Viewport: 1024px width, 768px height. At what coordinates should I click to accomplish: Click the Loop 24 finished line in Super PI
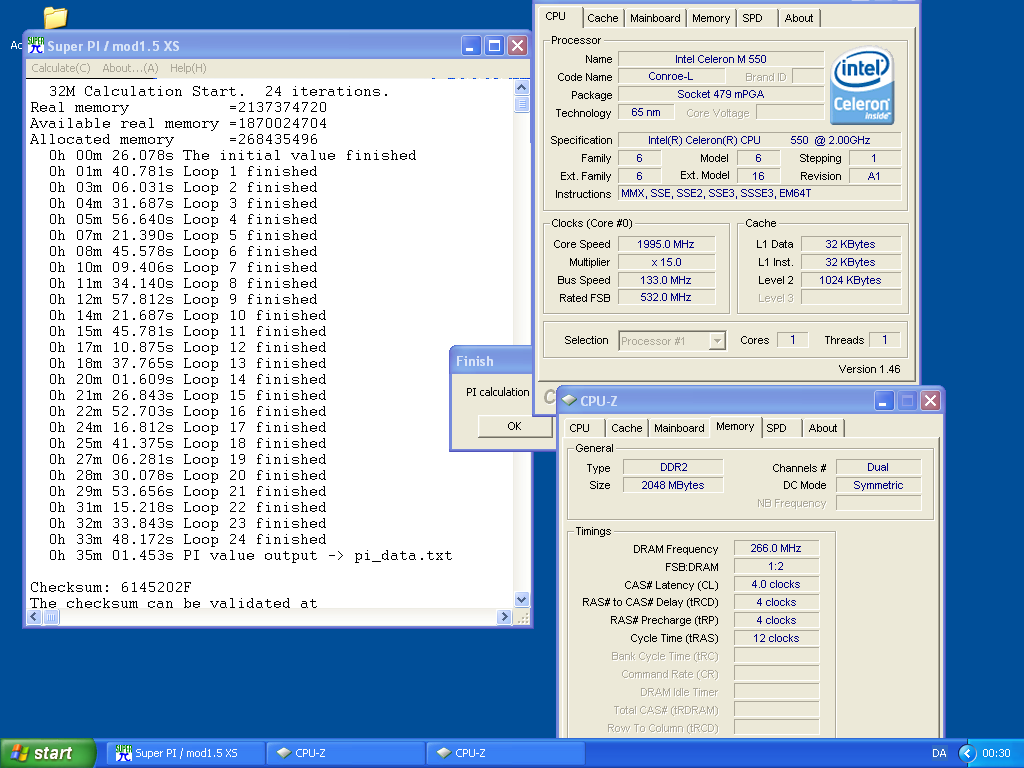click(x=187, y=539)
